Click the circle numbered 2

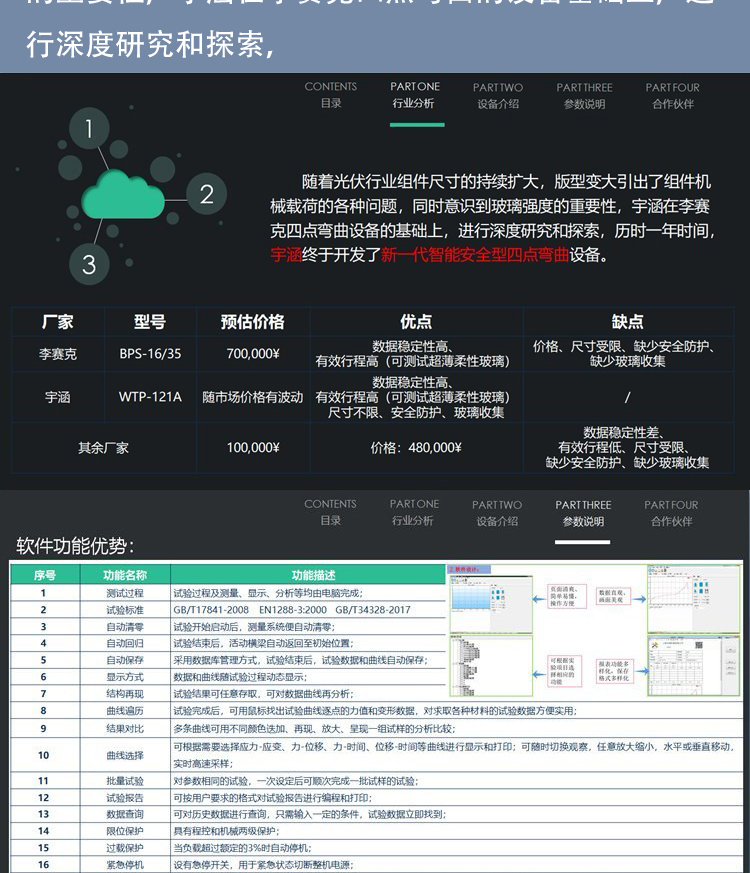pos(207,194)
